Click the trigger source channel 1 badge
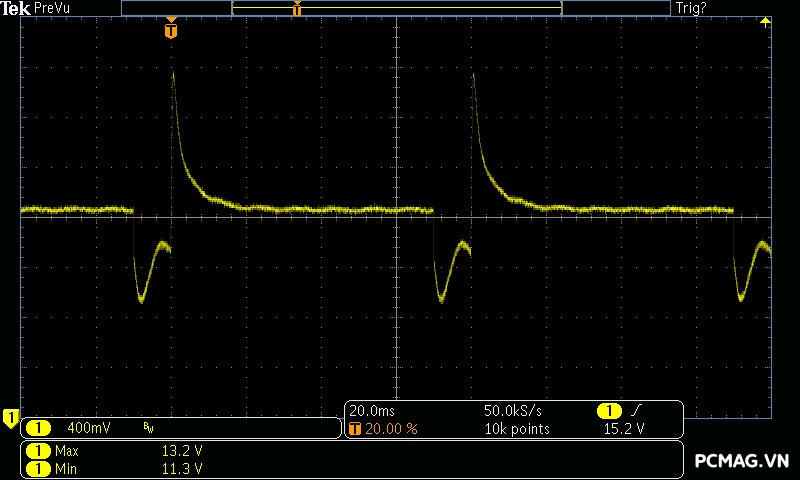The height and width of the screenshot is (480, 800). 608,411
